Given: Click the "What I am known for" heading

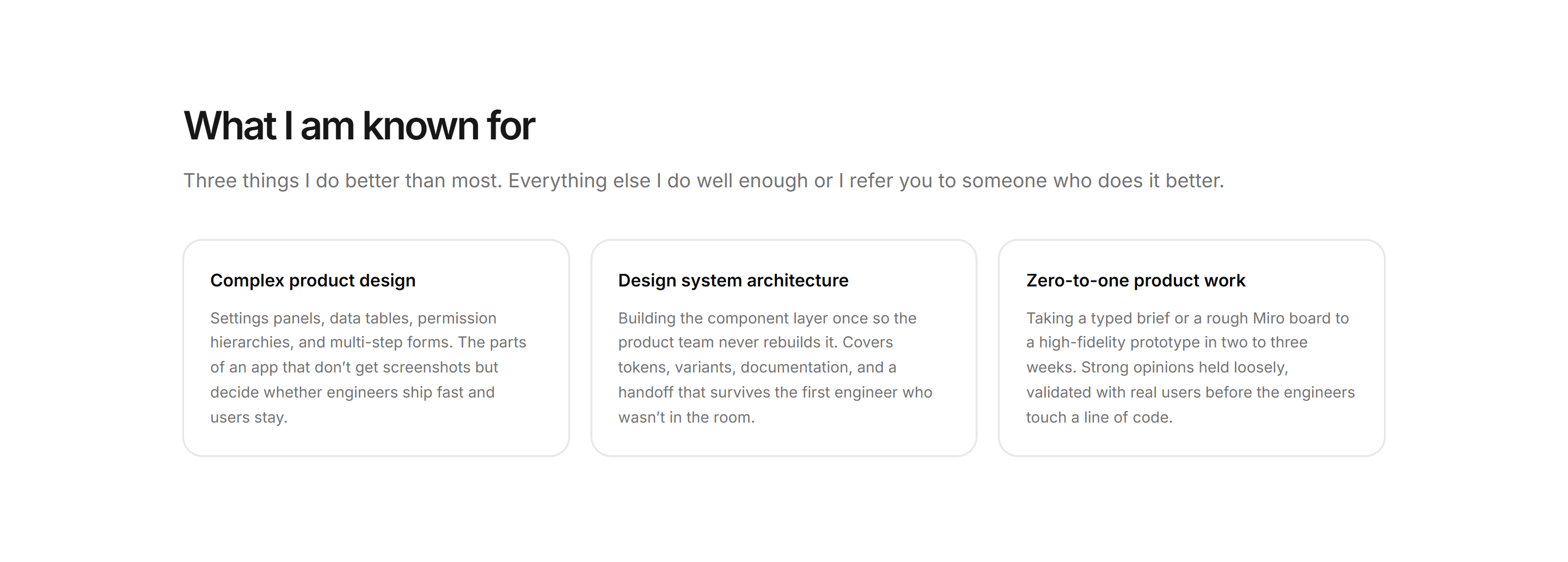Looking at the screenshot, I should pyautogui.click(x=359, y=126).
